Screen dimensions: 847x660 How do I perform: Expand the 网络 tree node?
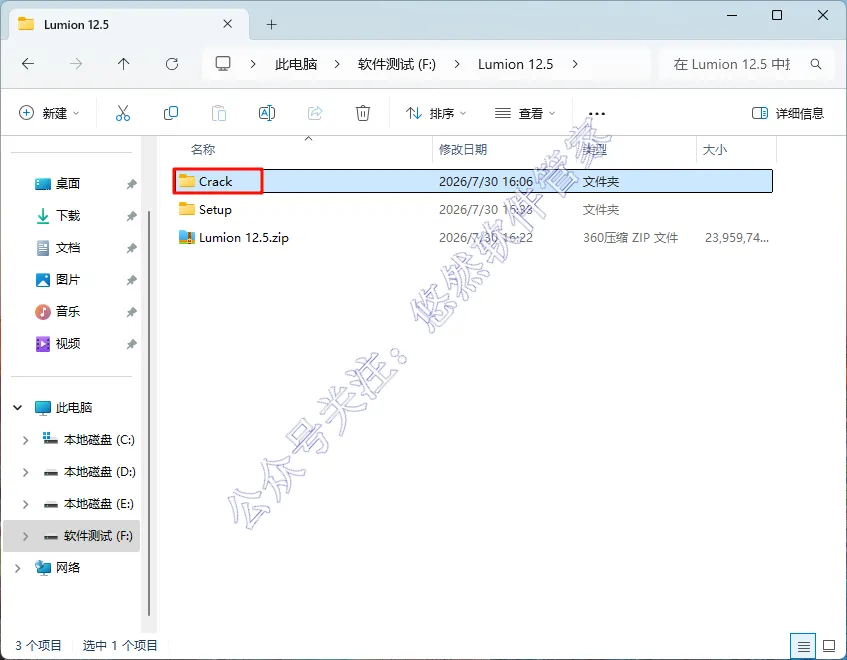tap(18, 568)
